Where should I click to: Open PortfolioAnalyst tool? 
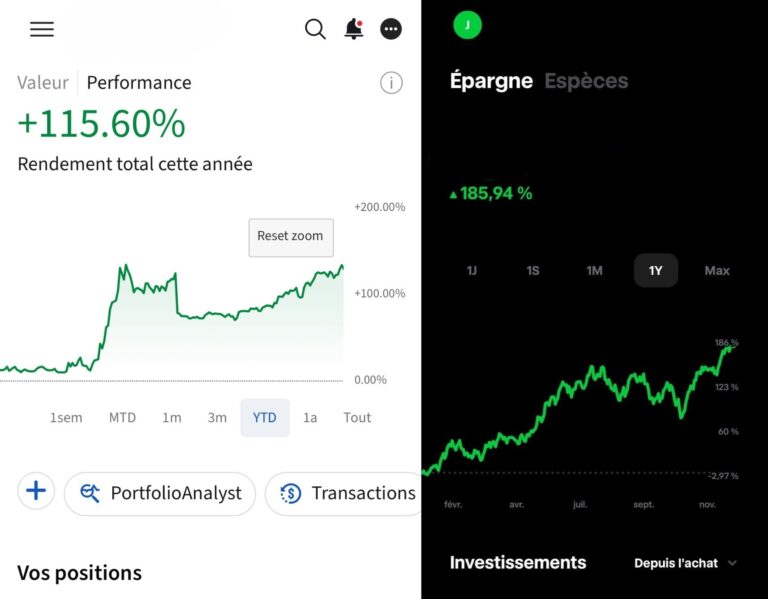pos(160,493)
